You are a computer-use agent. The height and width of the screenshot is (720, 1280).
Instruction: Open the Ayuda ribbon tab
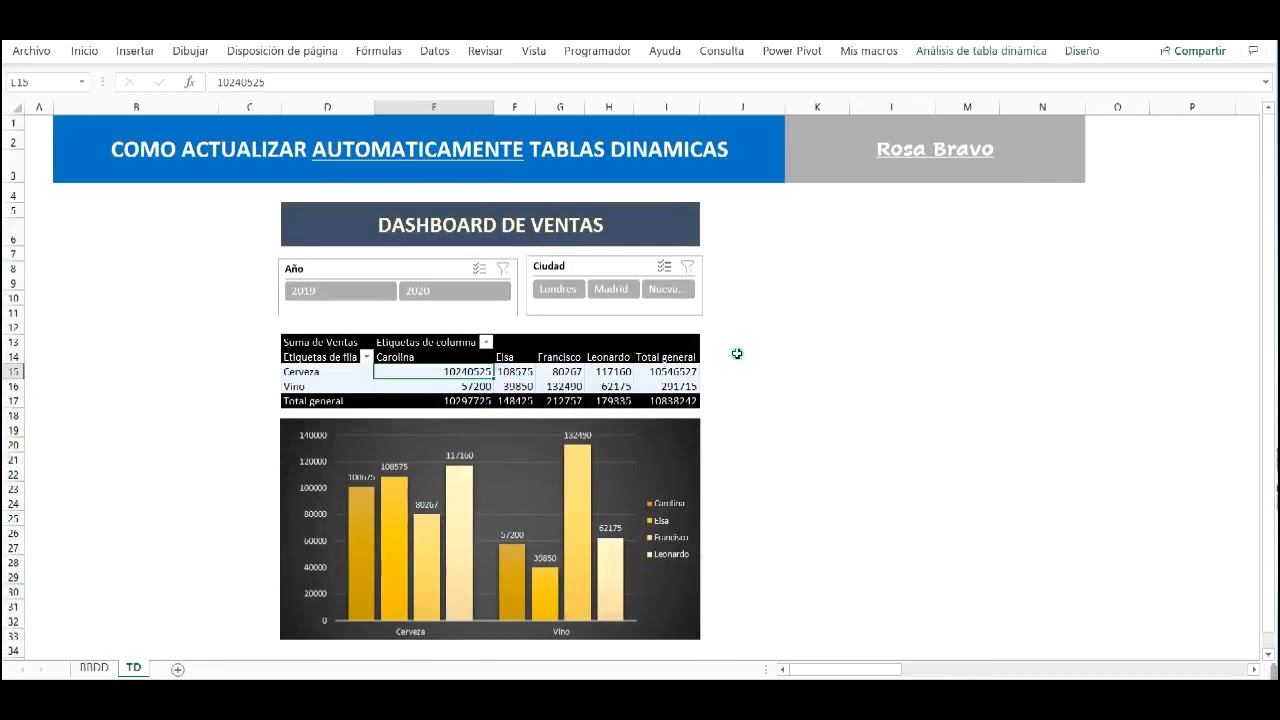coord(665,51)
